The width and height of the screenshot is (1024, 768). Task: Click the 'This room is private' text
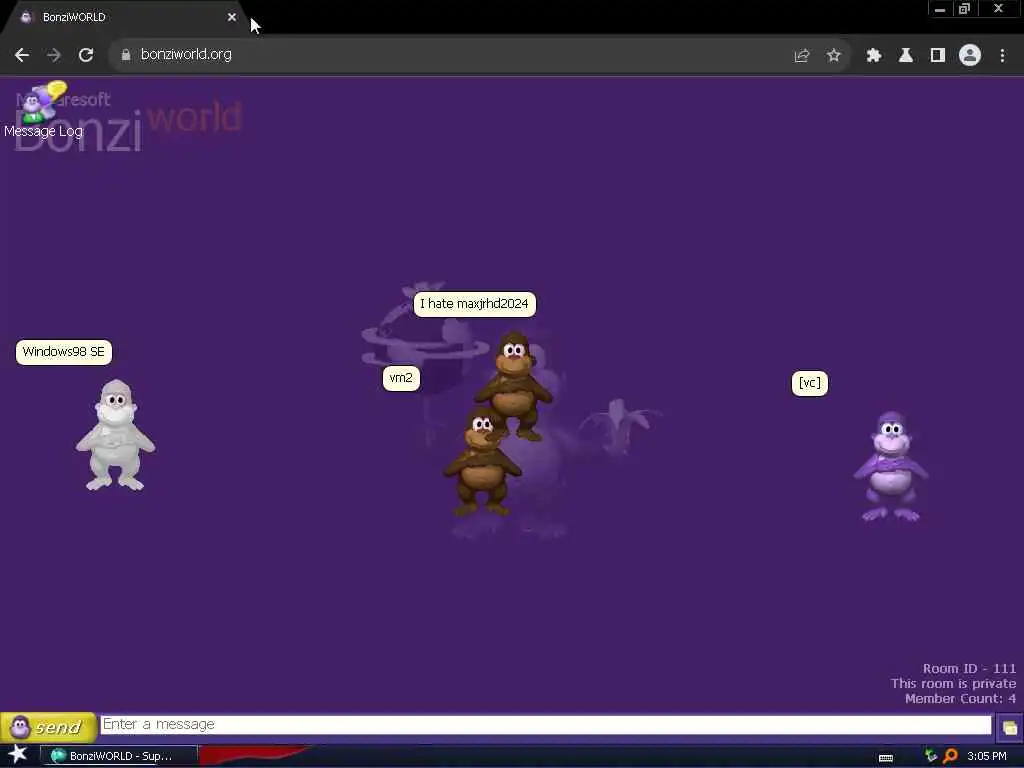[x=953, y=684]
